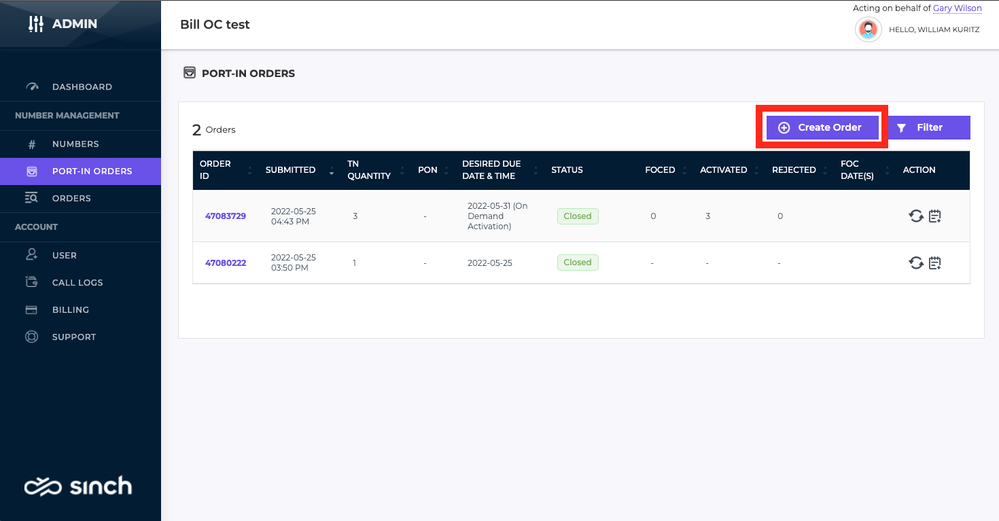
Task: Open Dashboard in the sidebar
Action: tap(80, 87)
